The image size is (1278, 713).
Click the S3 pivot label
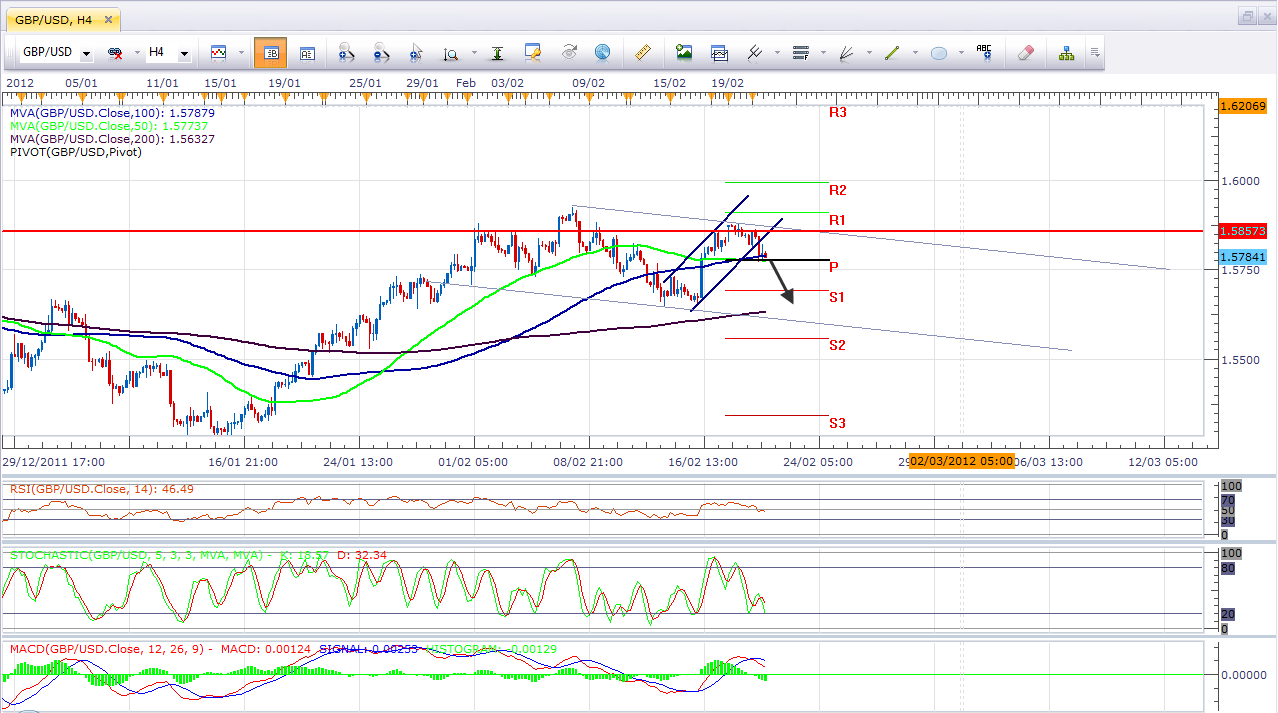tap(838, 423)
